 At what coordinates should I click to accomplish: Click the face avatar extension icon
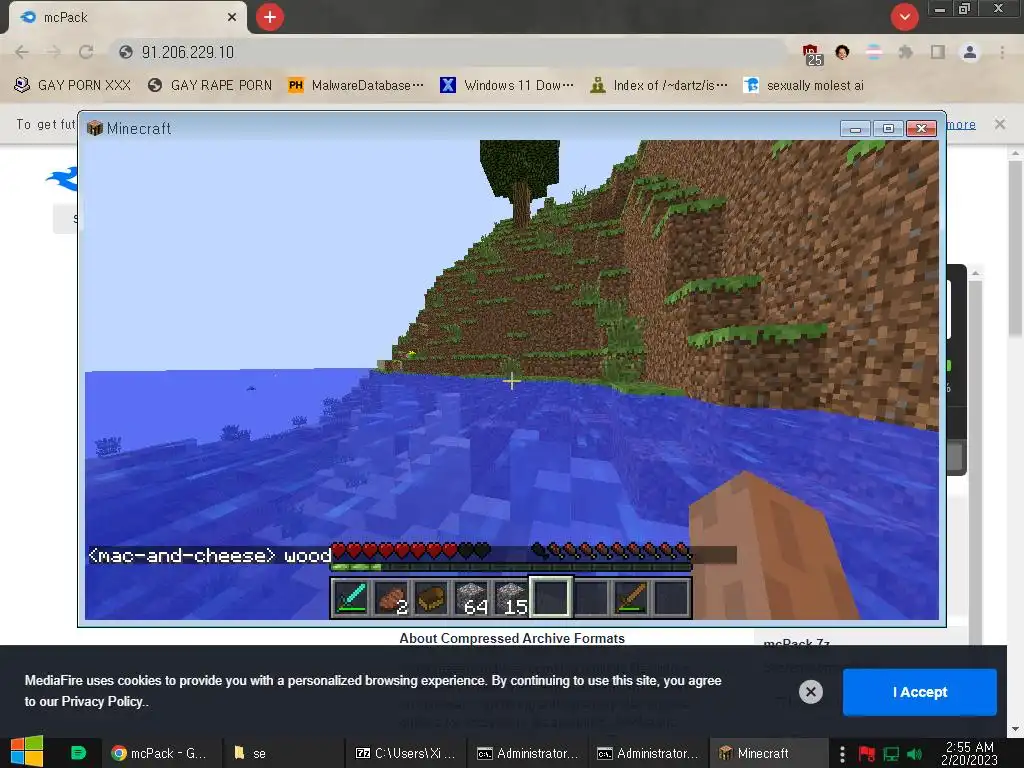tap(842, 52)
